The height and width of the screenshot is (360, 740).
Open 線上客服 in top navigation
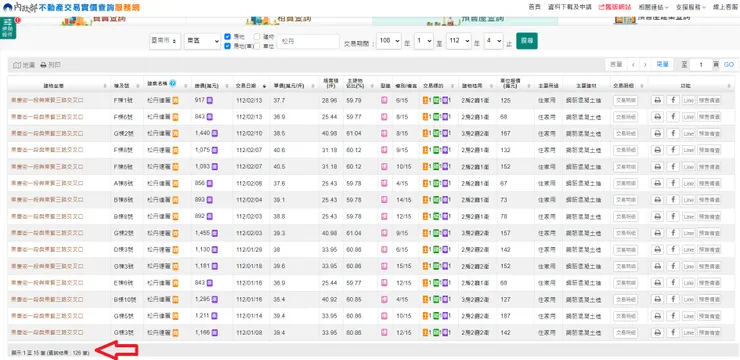(x=725, y=7)
